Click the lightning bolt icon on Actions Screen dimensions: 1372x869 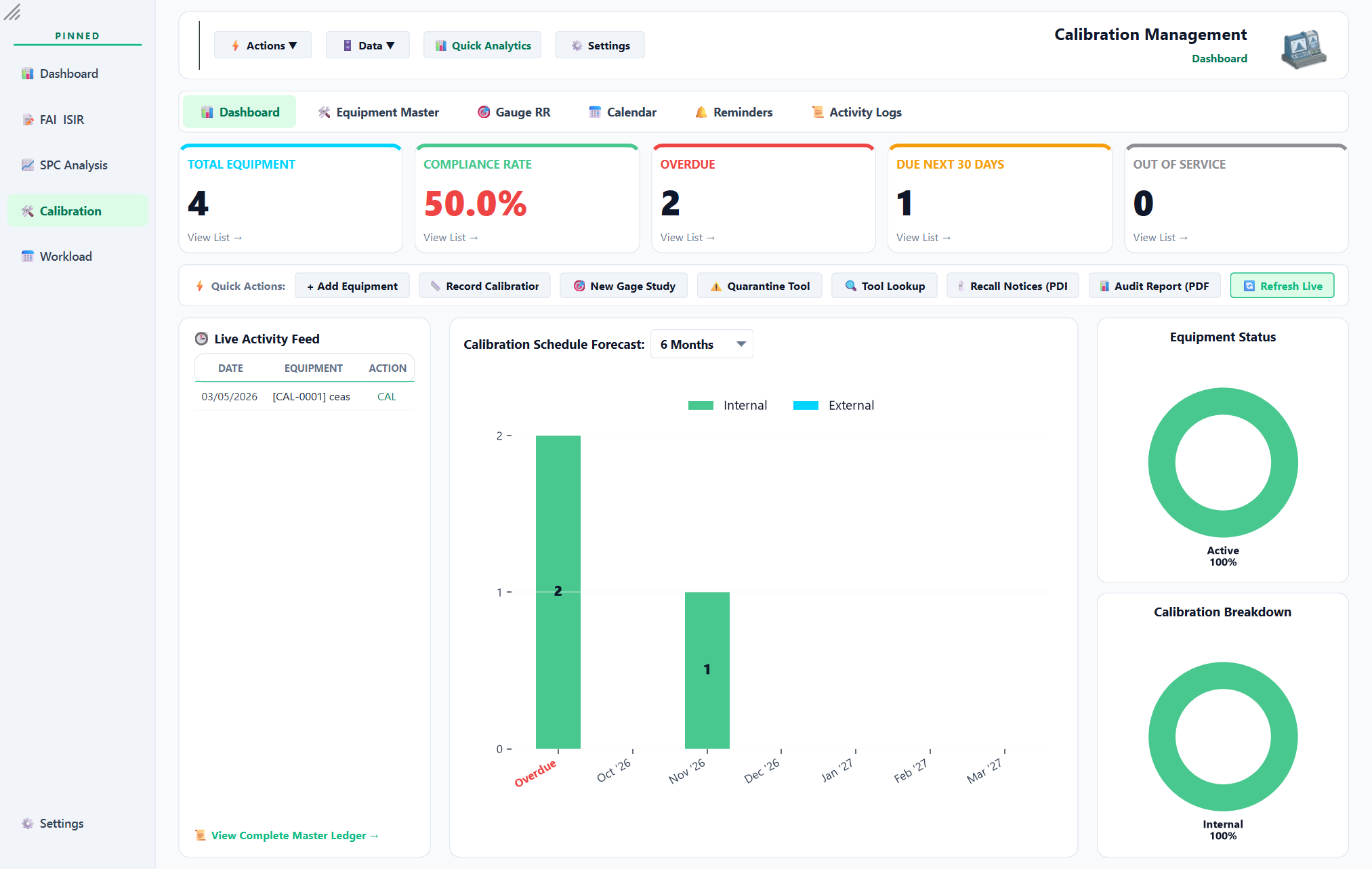pyautogui.click(x=235, y=45)
